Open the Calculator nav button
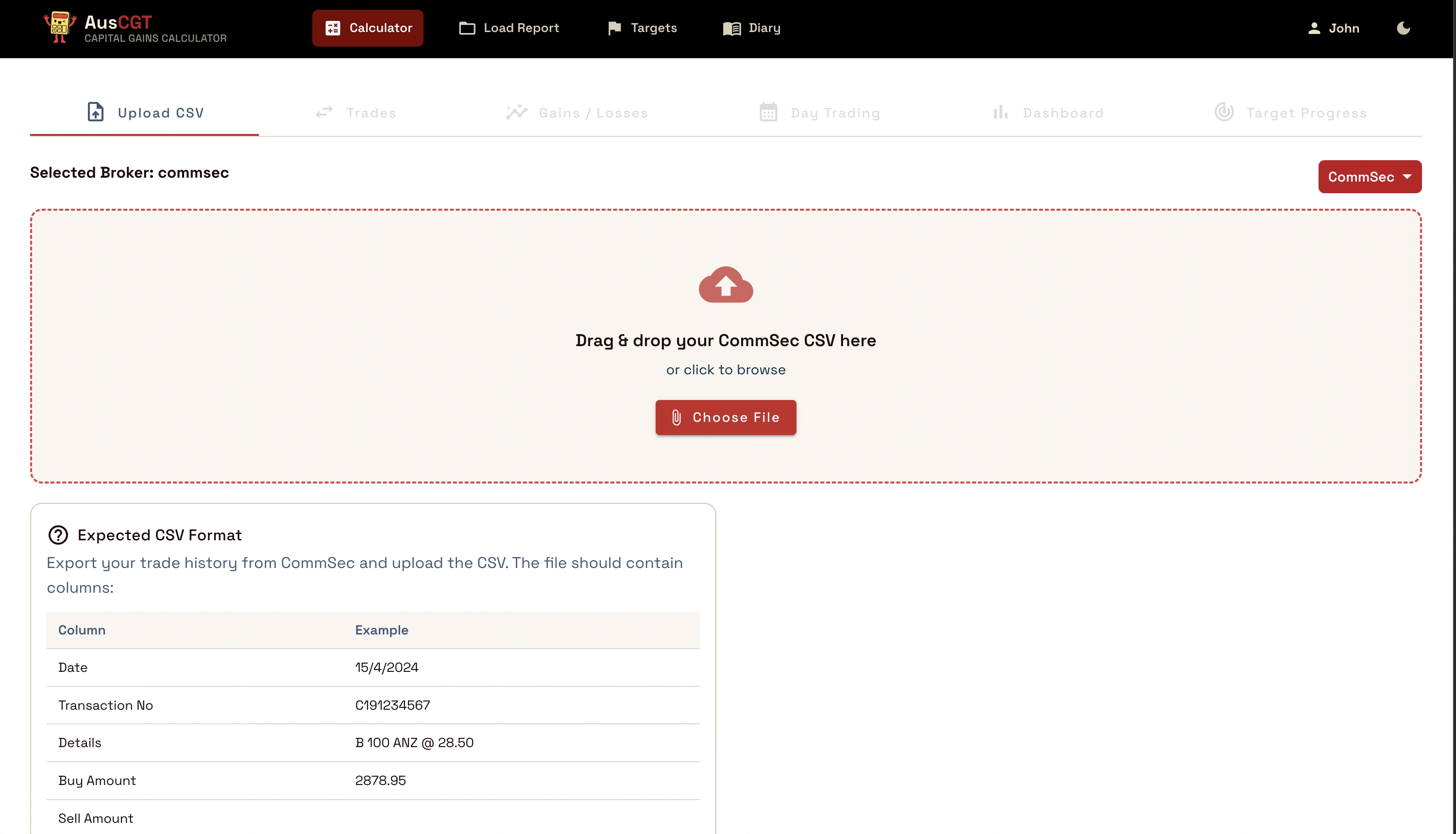The width and height of the screenshot is (1456, 834). [x=368, y=28]
